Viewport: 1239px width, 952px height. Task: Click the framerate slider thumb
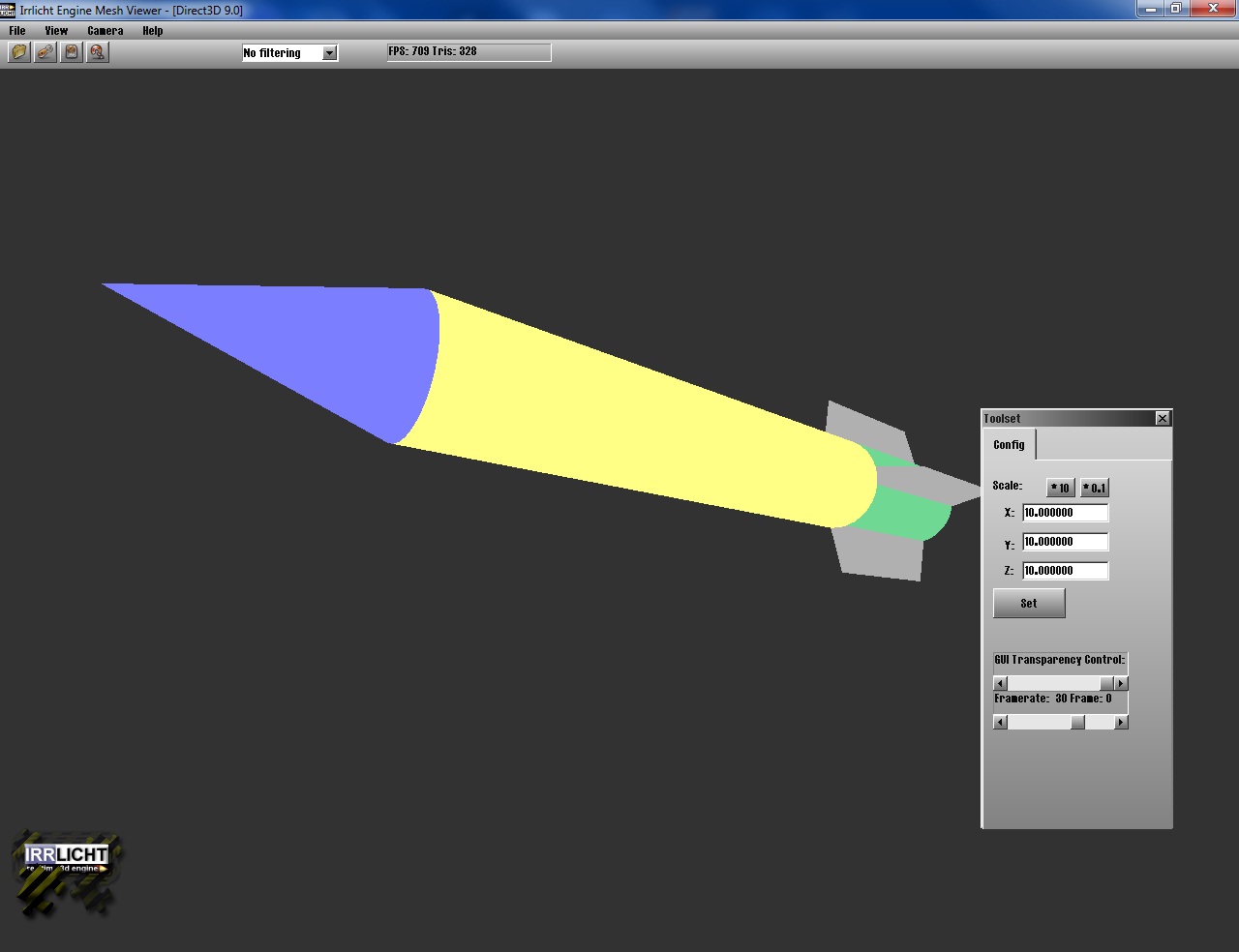pyautogui.click(x=1078, y=722)
